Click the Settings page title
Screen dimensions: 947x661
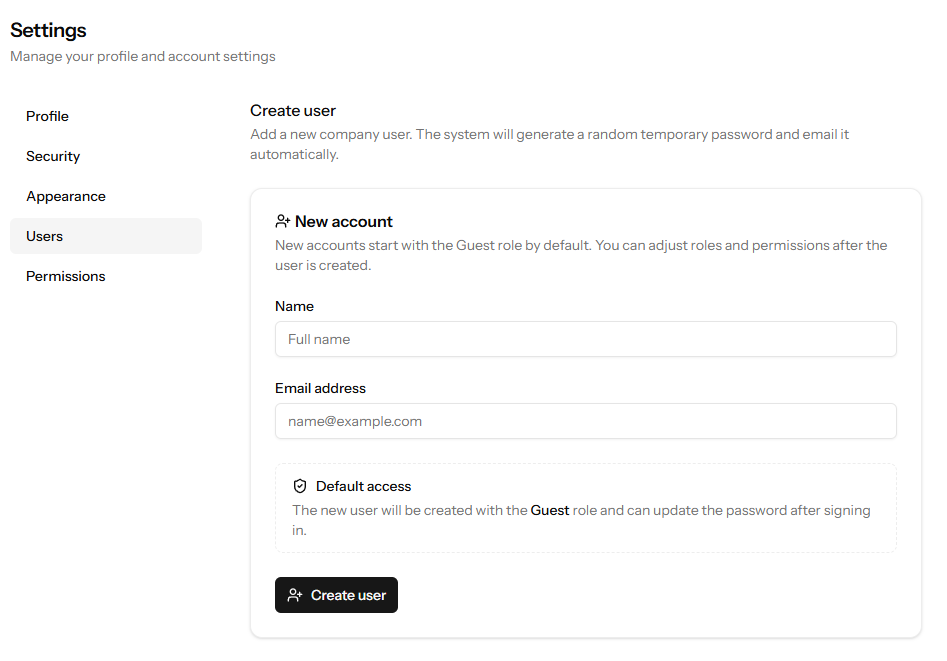point(48,31)
